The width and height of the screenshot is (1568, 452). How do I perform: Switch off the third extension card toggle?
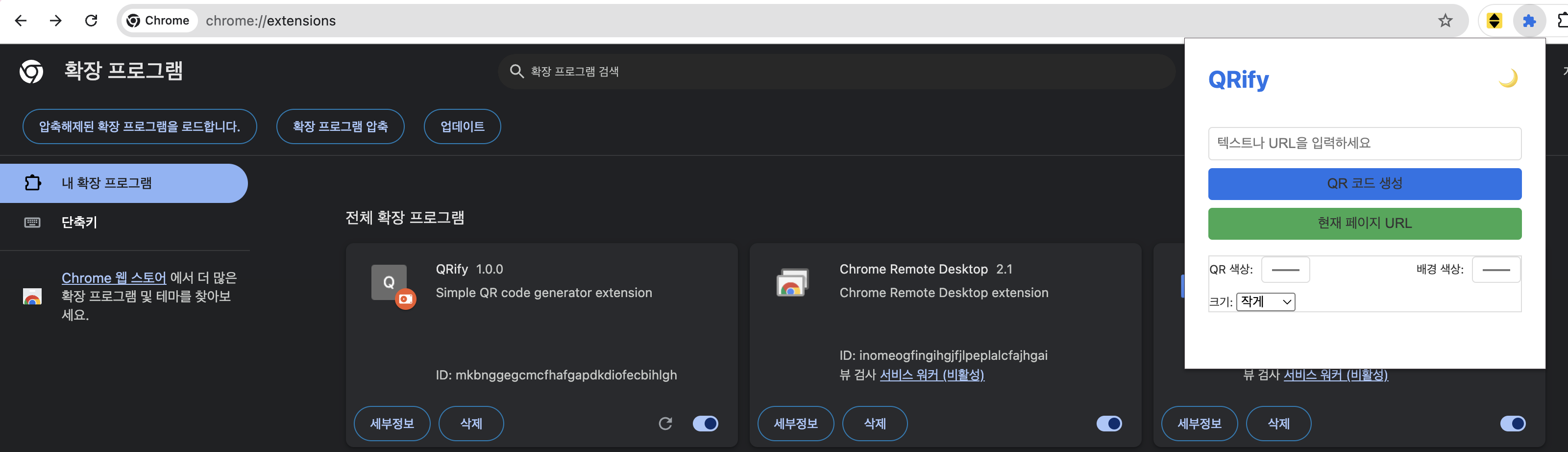1513,424
